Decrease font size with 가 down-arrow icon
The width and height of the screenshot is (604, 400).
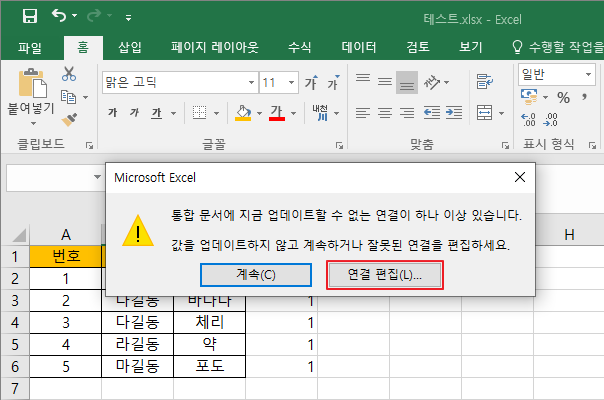pyautogui.click(x=333, y=82)
